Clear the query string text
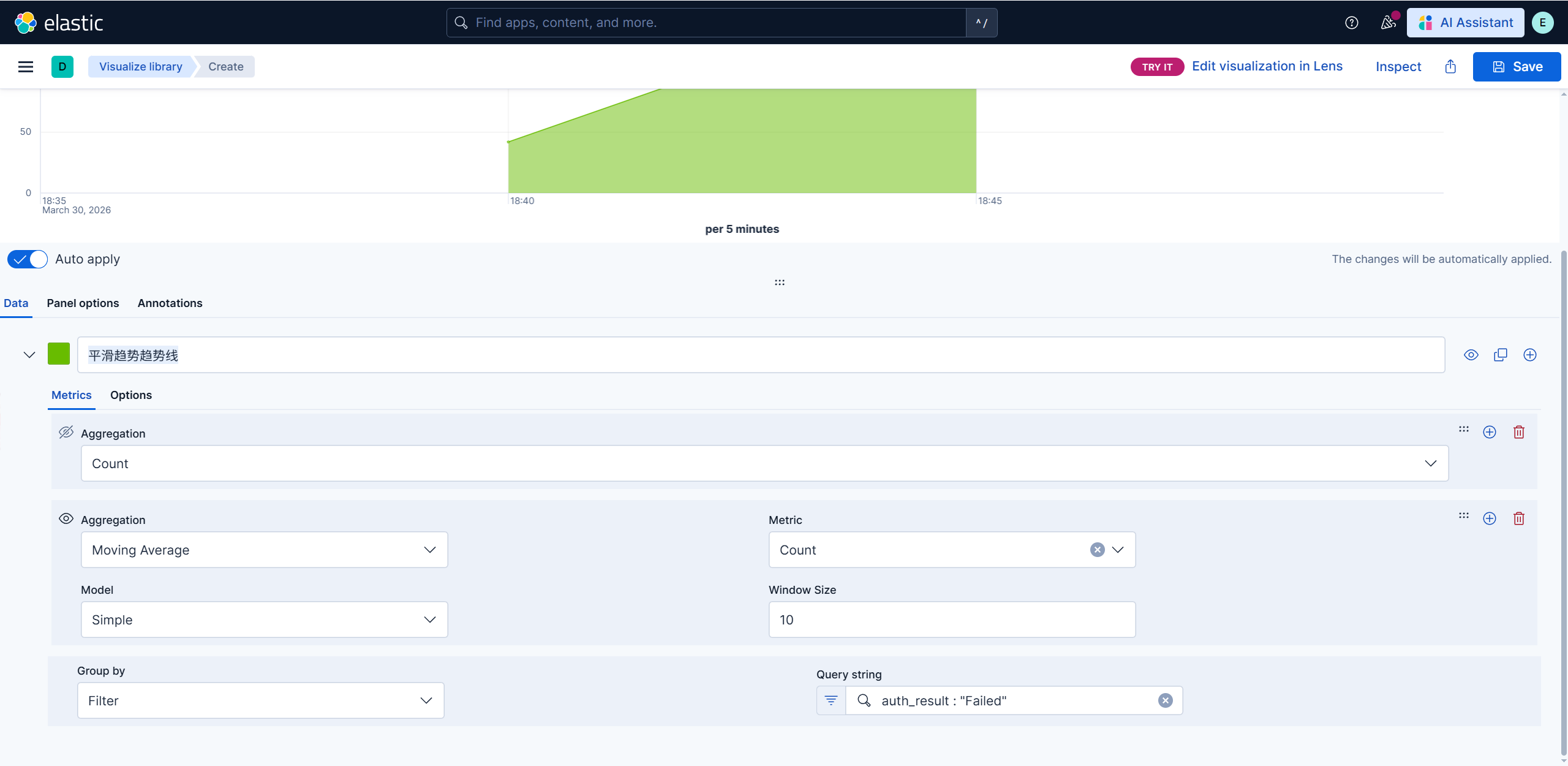 click(x=1166, y=700)
